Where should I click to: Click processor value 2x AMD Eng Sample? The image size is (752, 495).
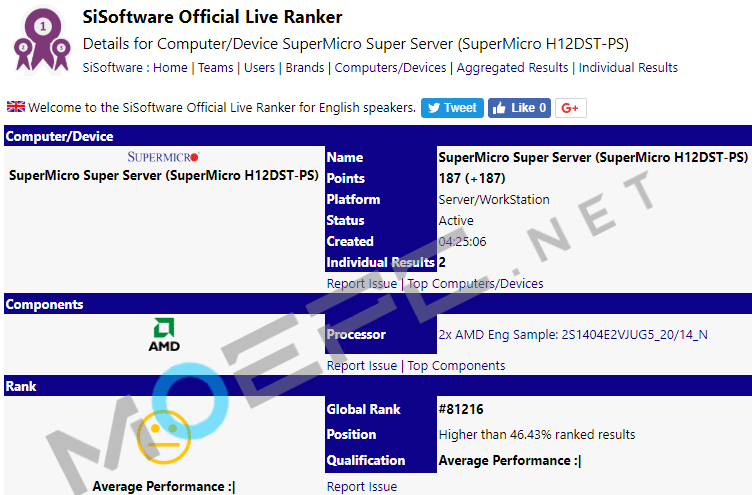coord(573,334)
